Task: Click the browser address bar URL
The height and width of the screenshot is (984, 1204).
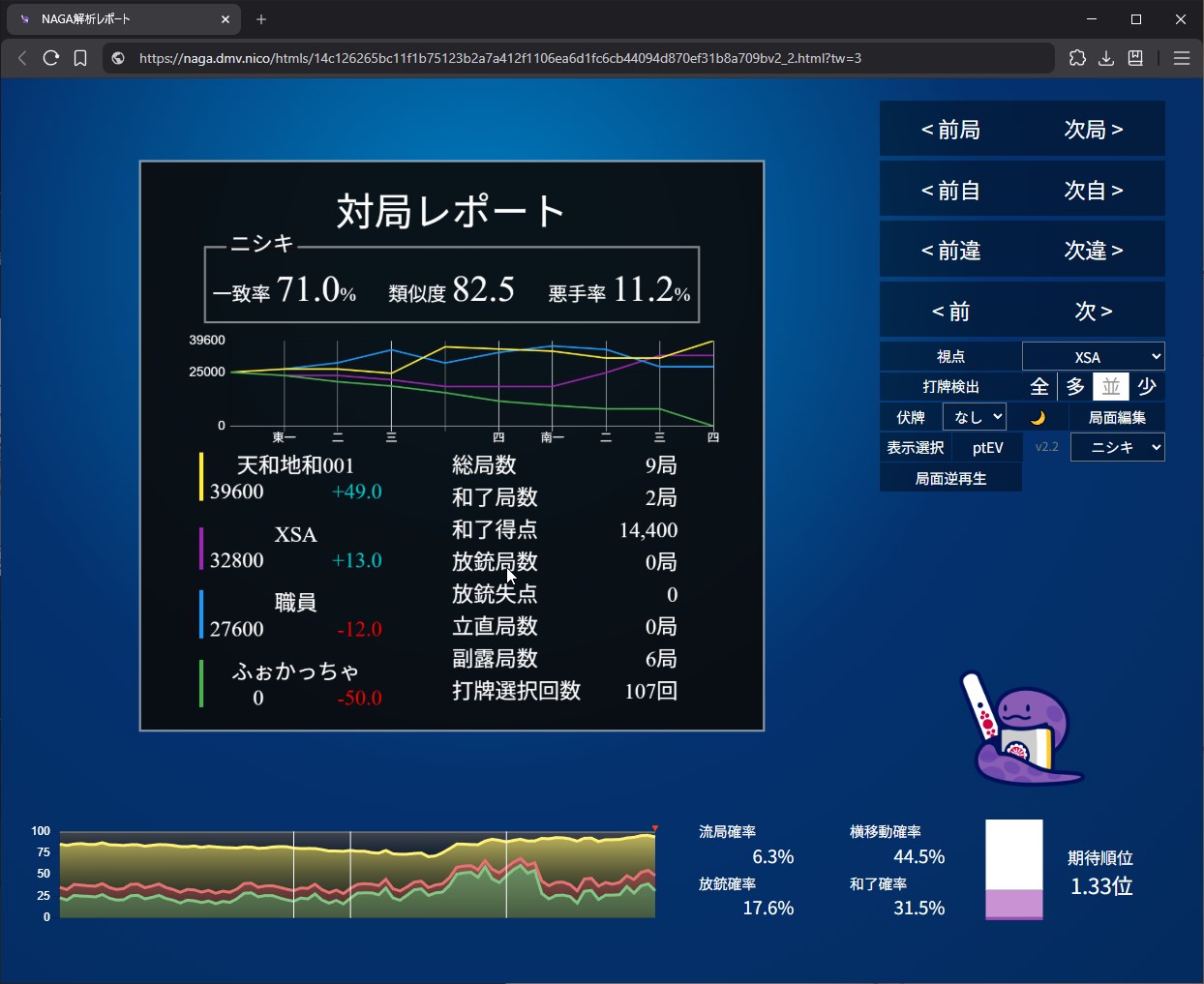Action: pyautogui.click(x=499, y=58)
